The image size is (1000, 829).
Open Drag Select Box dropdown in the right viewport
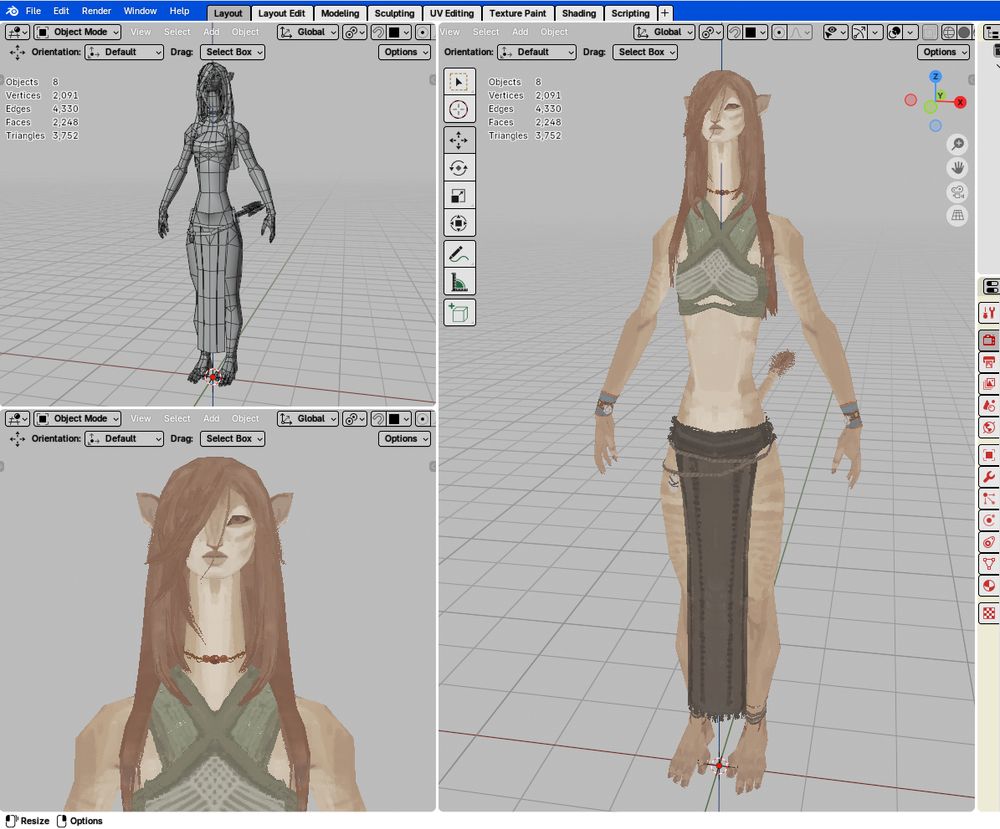645,52
